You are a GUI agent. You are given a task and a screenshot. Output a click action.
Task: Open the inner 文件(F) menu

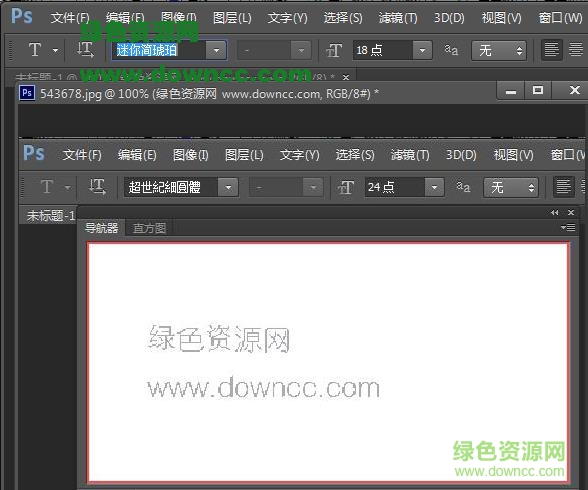point(82,154)
